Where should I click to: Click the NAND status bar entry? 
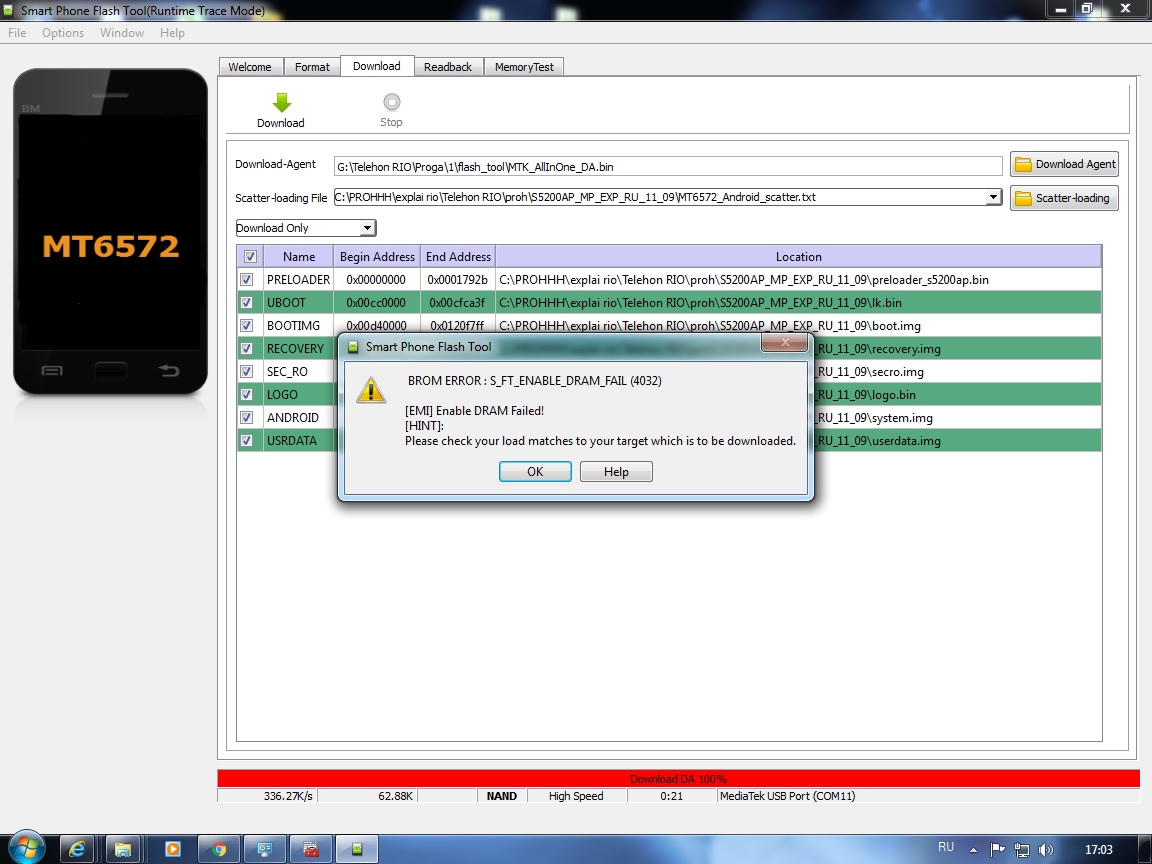[502, 796]
